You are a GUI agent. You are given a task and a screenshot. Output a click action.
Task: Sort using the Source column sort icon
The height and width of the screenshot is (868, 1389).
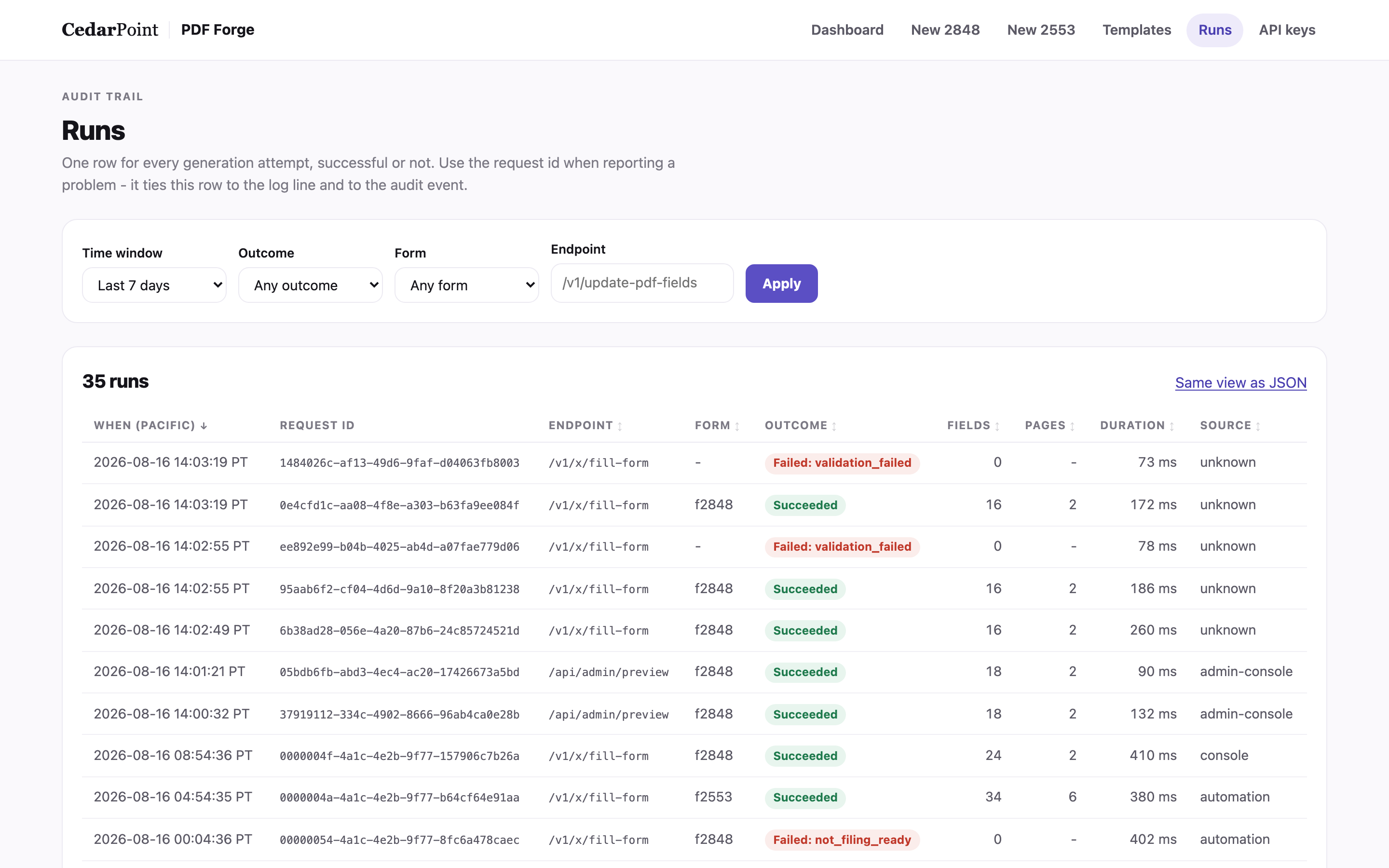click(1258, 426)
